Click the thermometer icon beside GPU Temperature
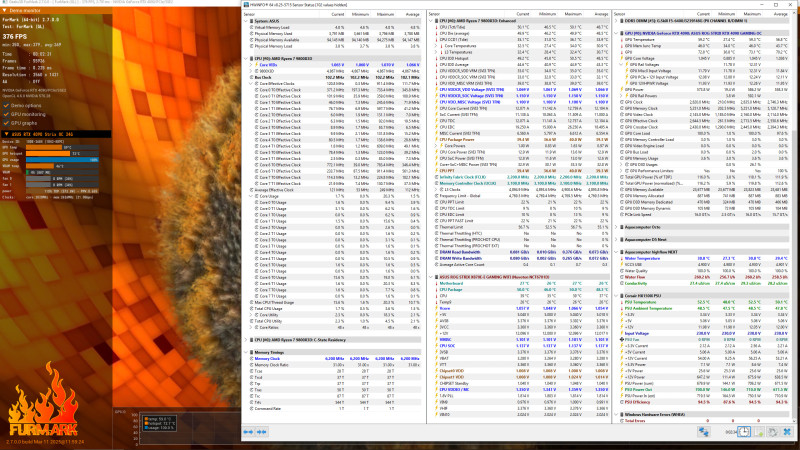 click(622, 39)
